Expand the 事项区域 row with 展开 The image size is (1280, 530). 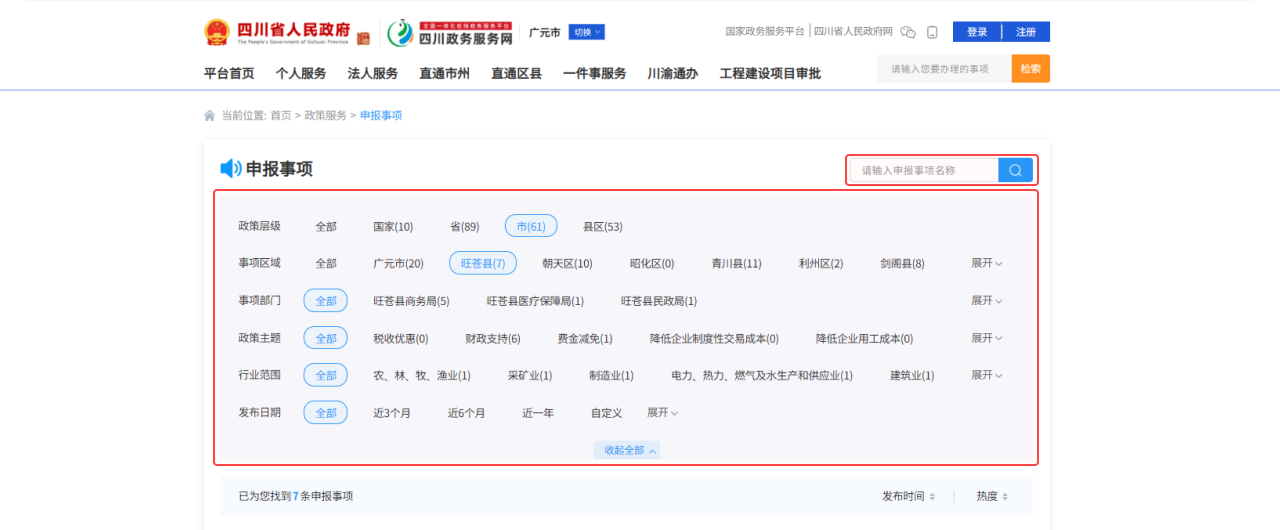coord(986,263)
